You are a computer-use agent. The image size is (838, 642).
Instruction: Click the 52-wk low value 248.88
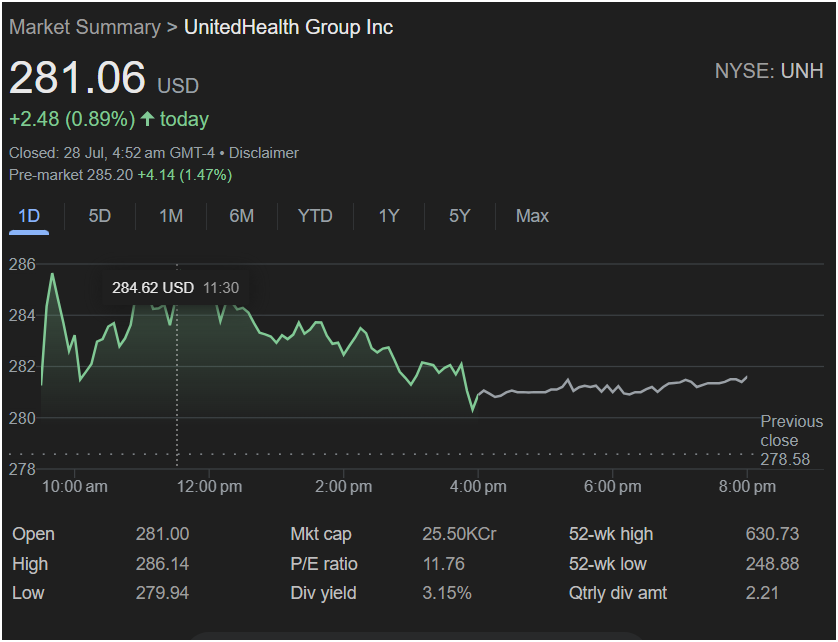pos(772,564)
